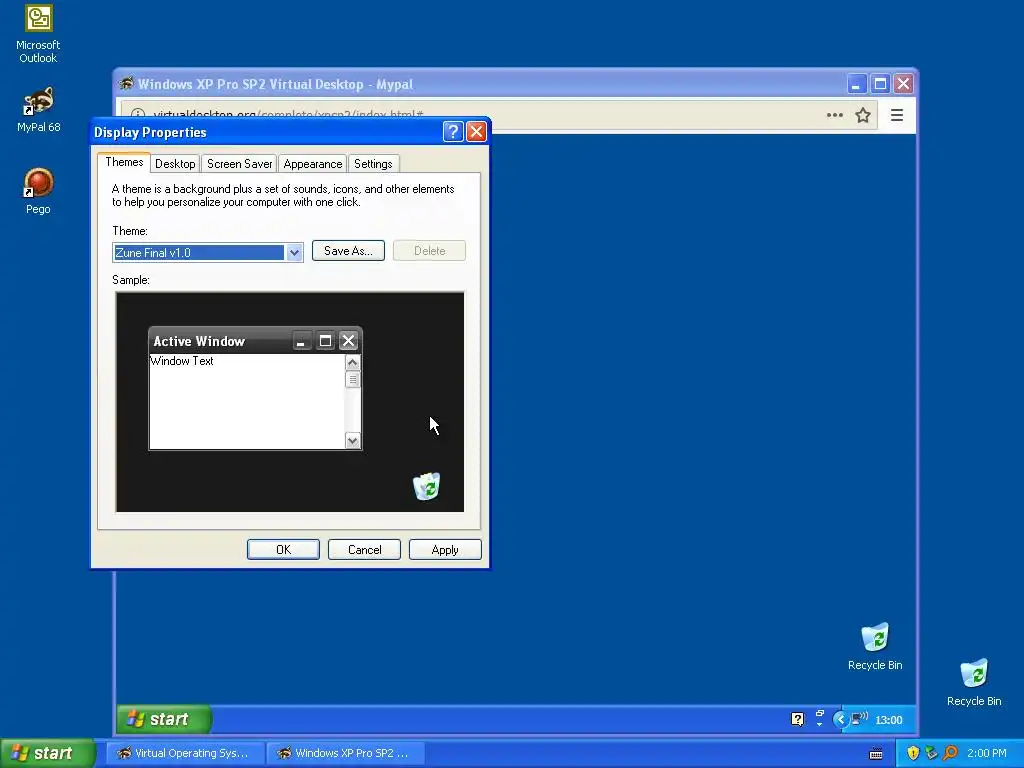Open the Mypal hamburger menu

pos(897,116)
